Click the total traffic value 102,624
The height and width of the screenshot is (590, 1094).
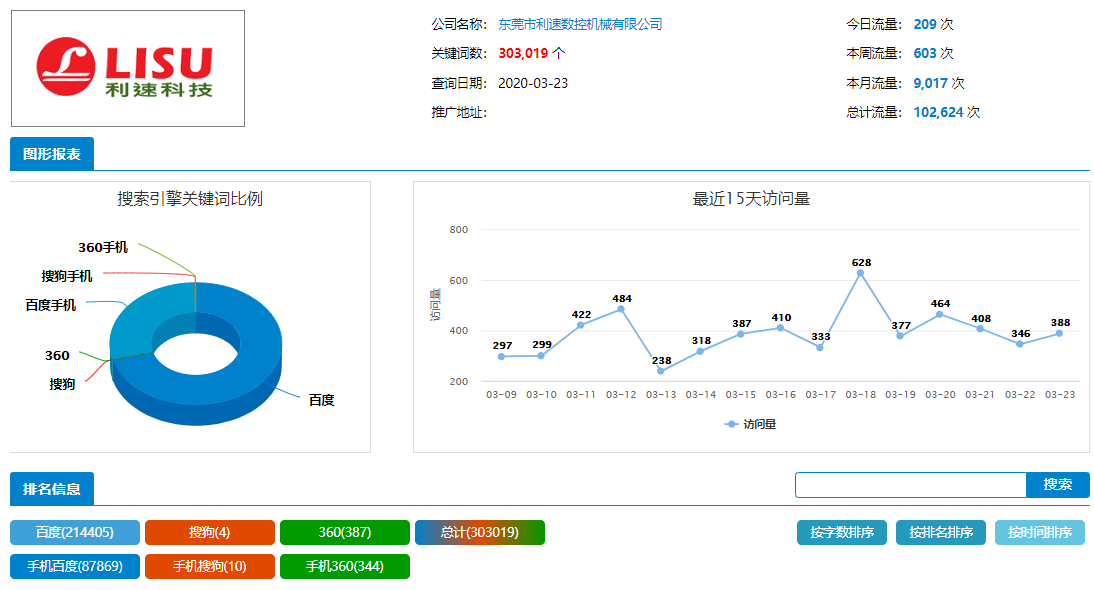pos(938,112)
